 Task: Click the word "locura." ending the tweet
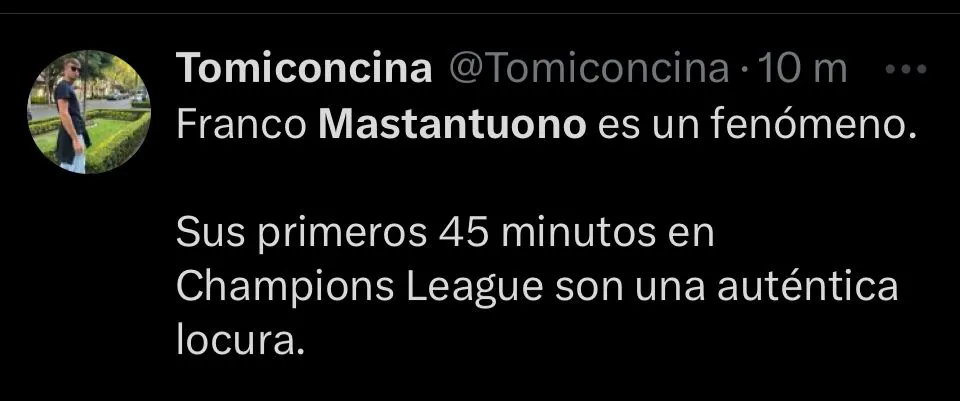[238, 341]
